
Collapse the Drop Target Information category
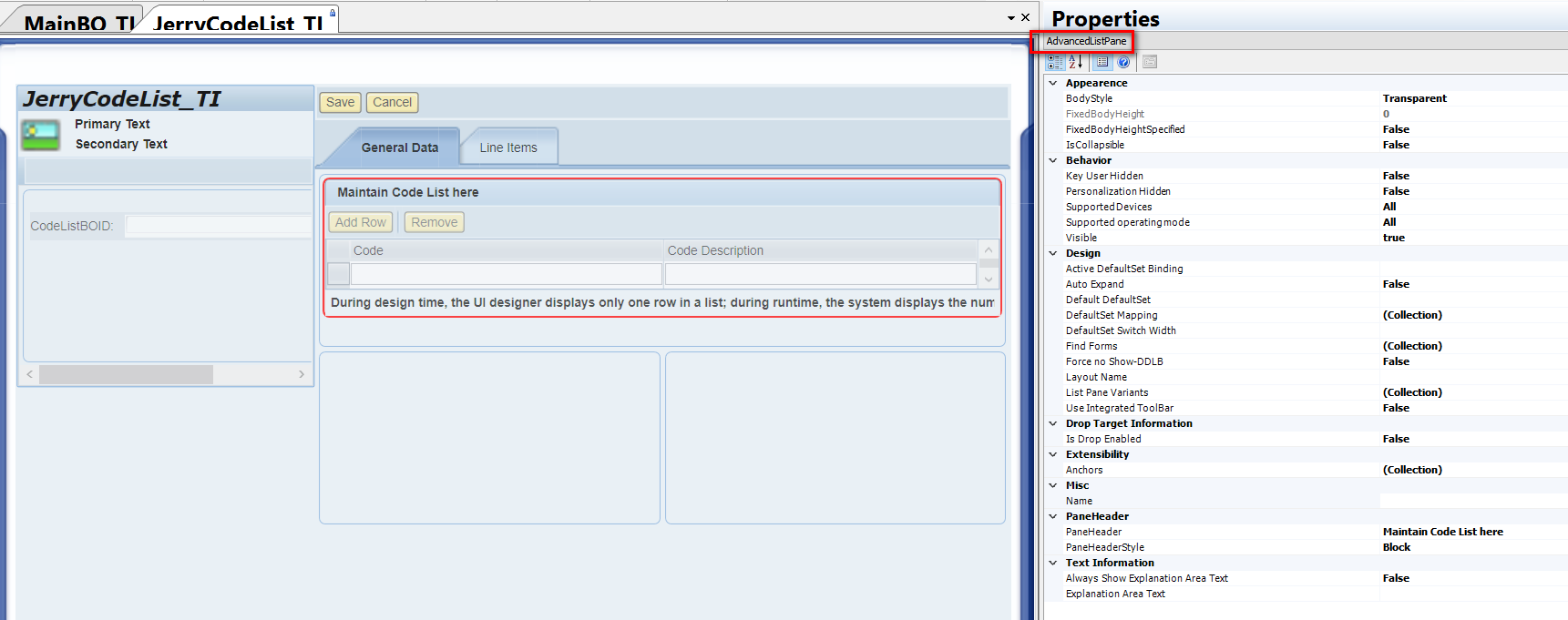pyautogui.click(x=1053, y=423)
